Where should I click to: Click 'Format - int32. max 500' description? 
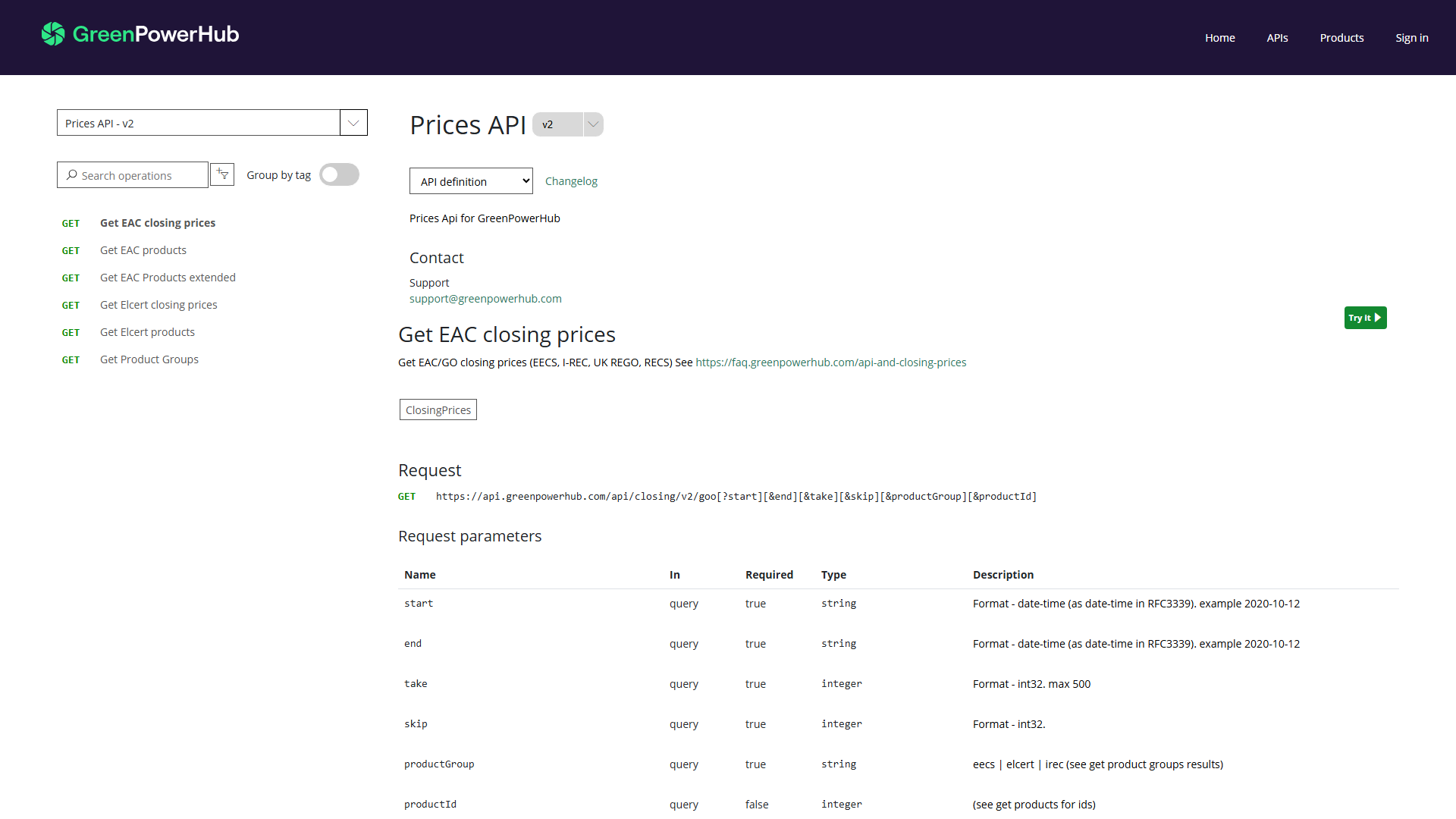[x=1031, y=684]
